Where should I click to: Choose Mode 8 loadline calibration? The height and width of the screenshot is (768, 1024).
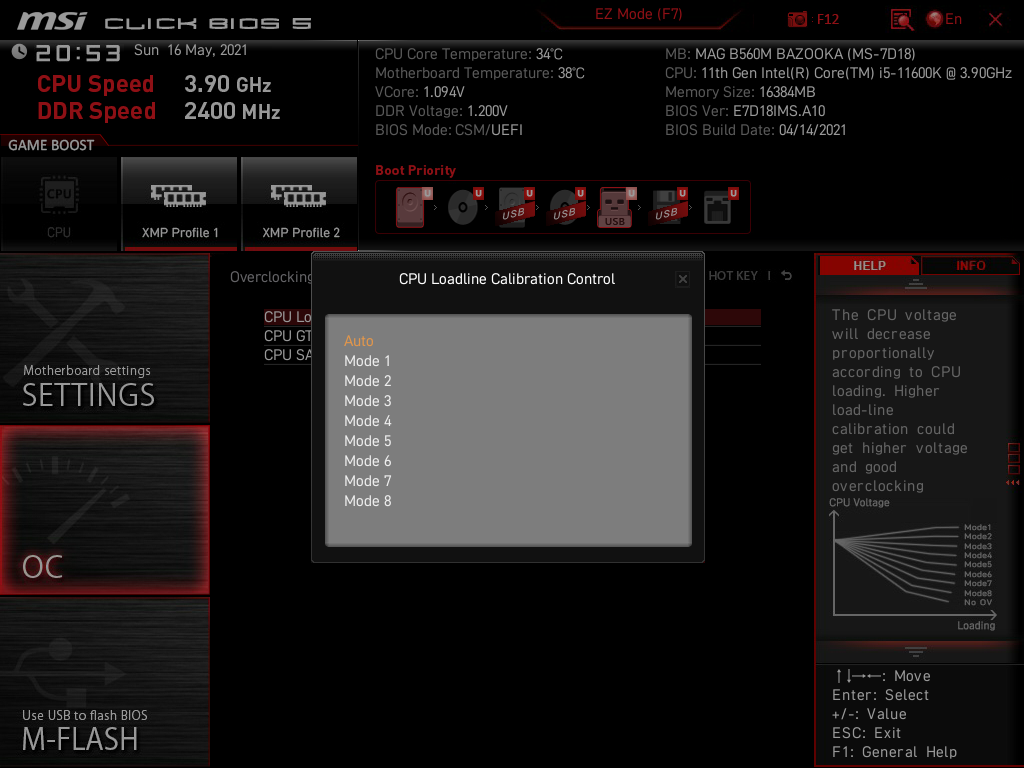pos(368,501)
